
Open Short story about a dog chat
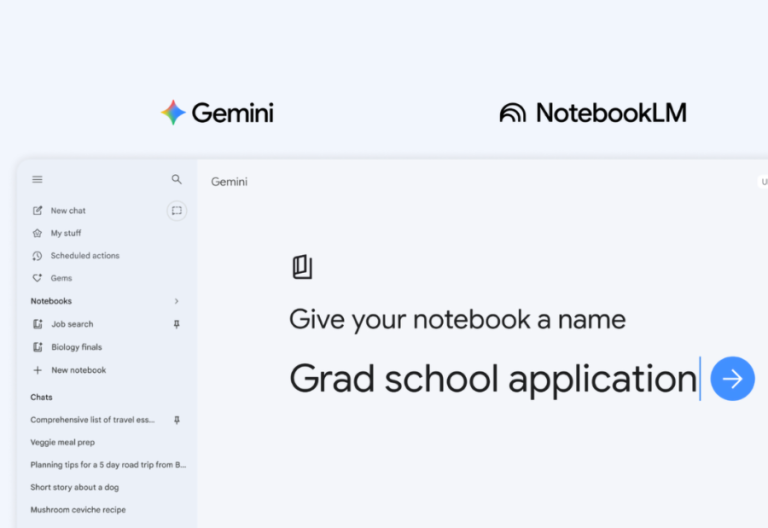[74, 487]
